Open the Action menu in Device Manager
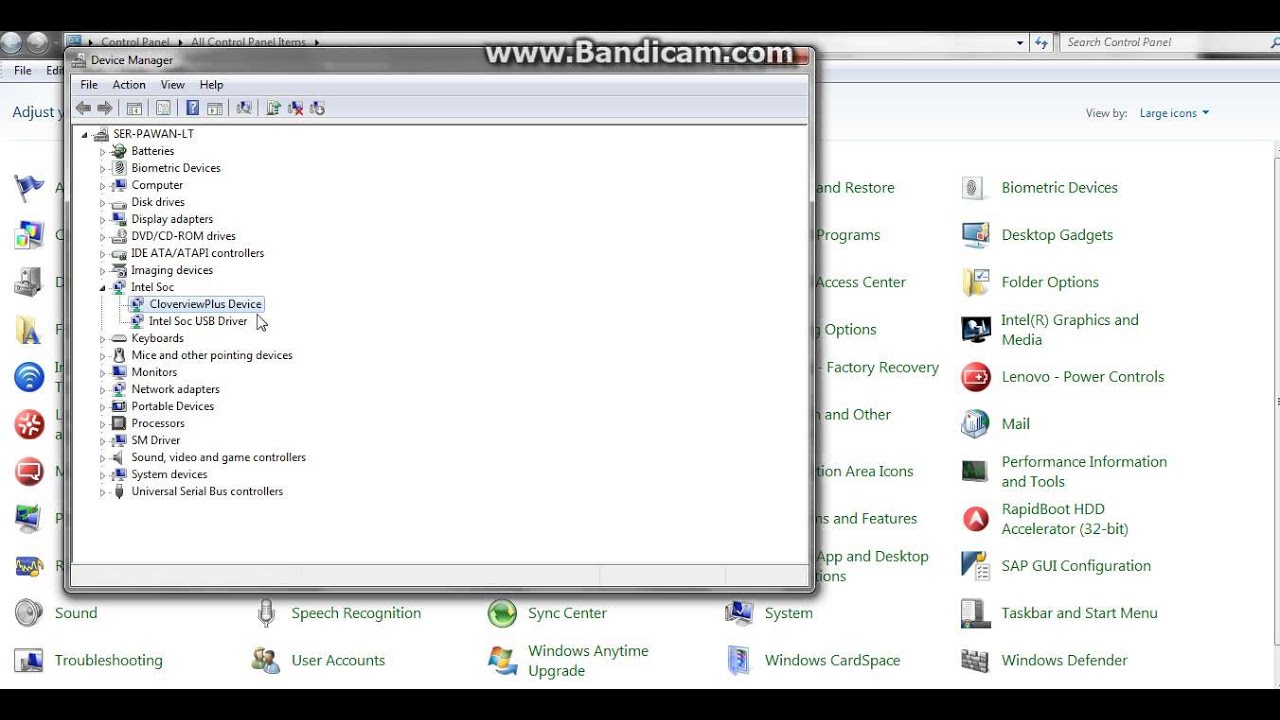This screenshot has height=720, width=1280. (x=129, y=85)
